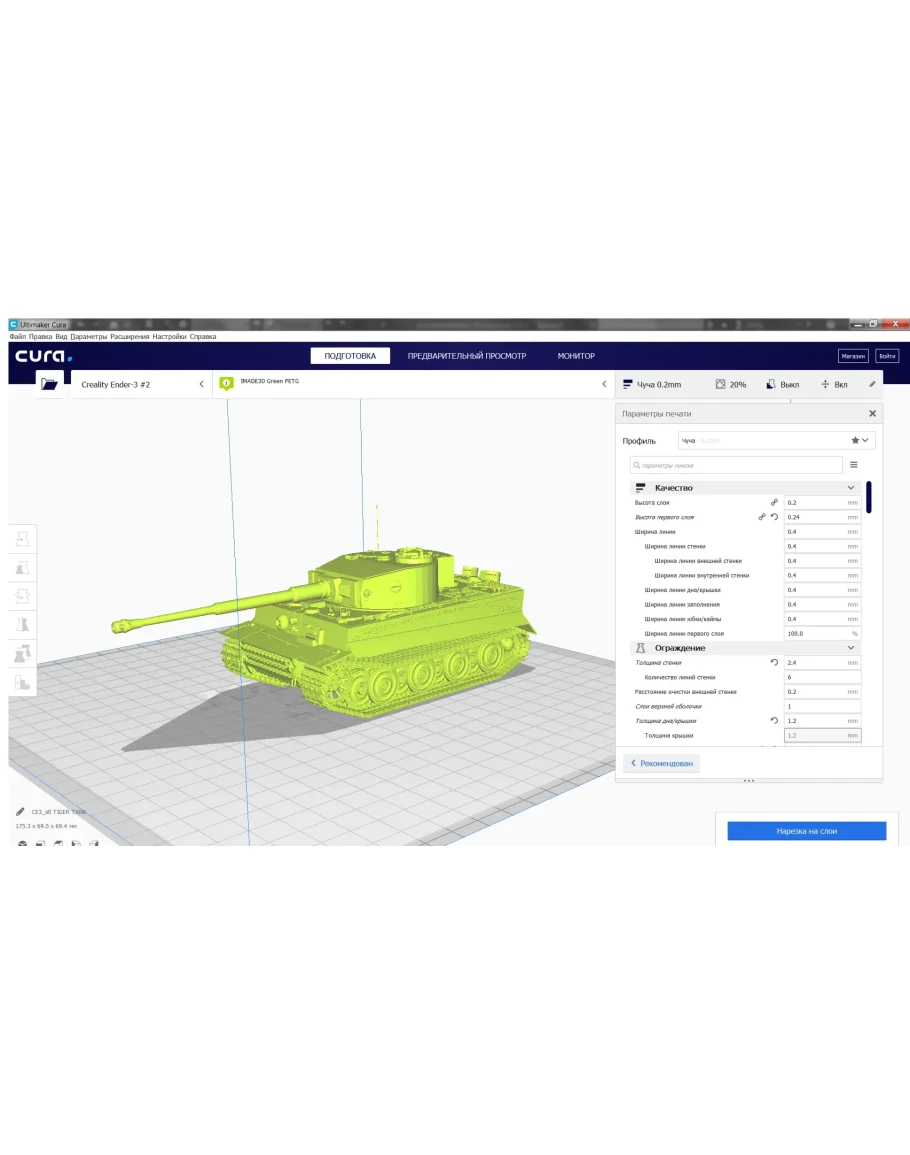Reset 'Толщина стенки' value with revert arrow
Image resolution: width=910 pixels, height=1155 pixels.
point(774,663)
